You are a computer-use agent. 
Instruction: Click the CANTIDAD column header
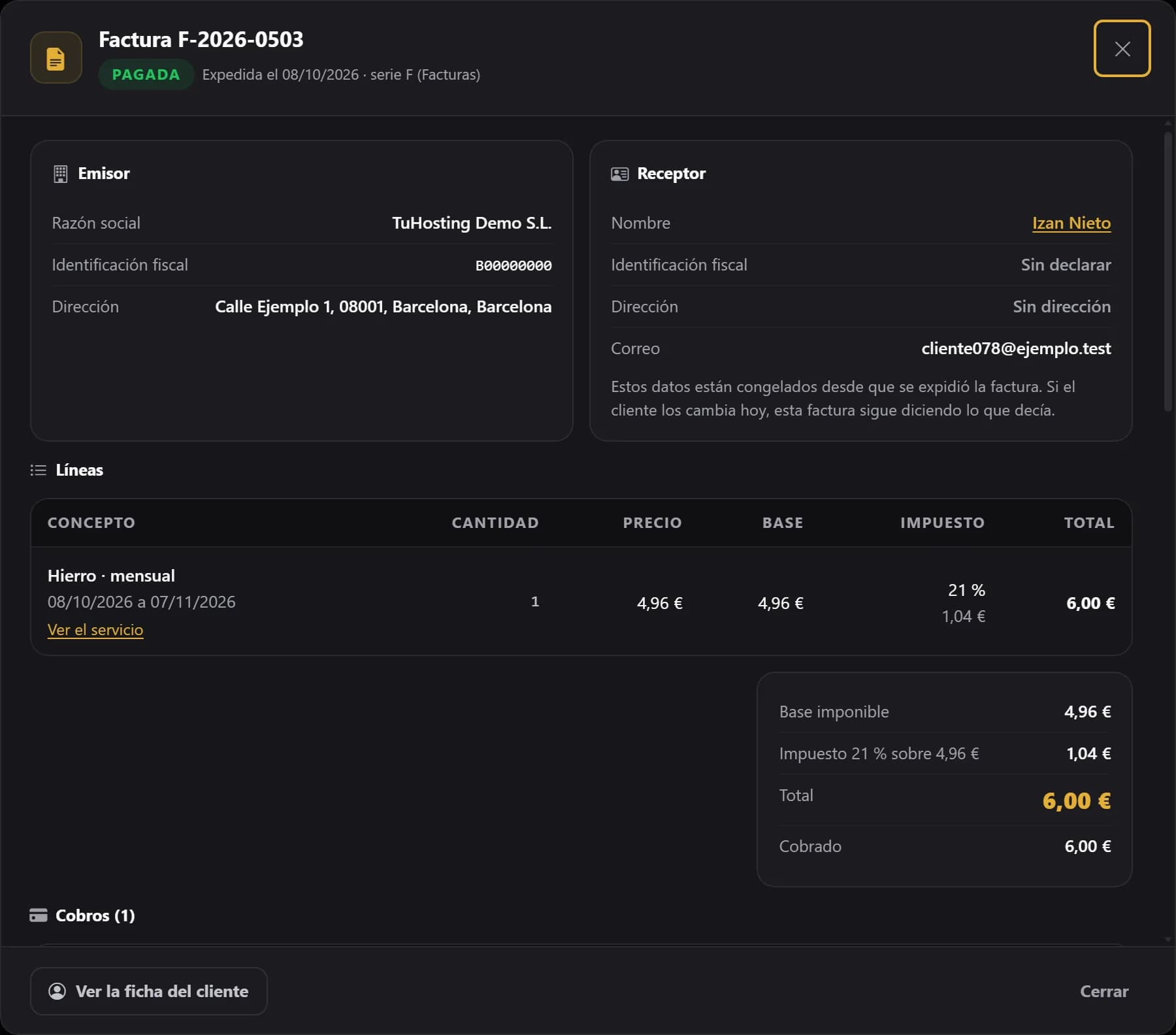(495, 523)
